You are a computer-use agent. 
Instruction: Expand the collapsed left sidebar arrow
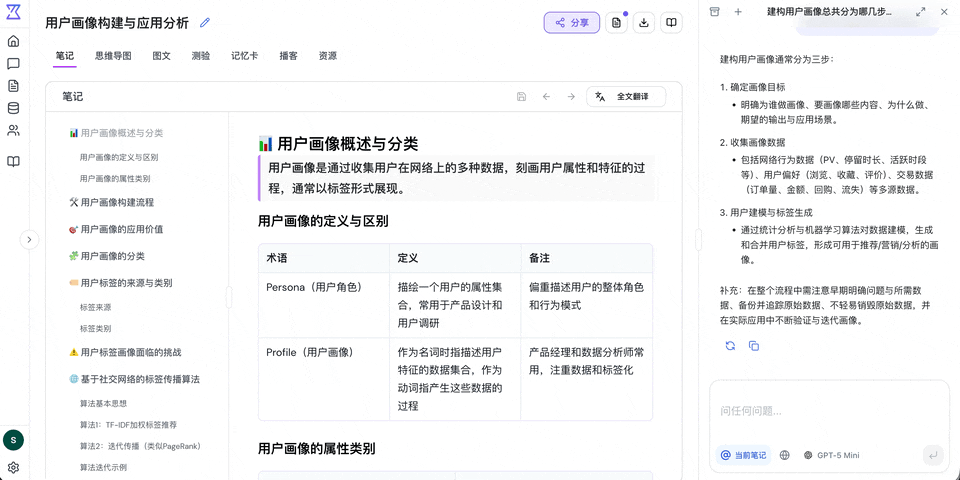(29, 239)
